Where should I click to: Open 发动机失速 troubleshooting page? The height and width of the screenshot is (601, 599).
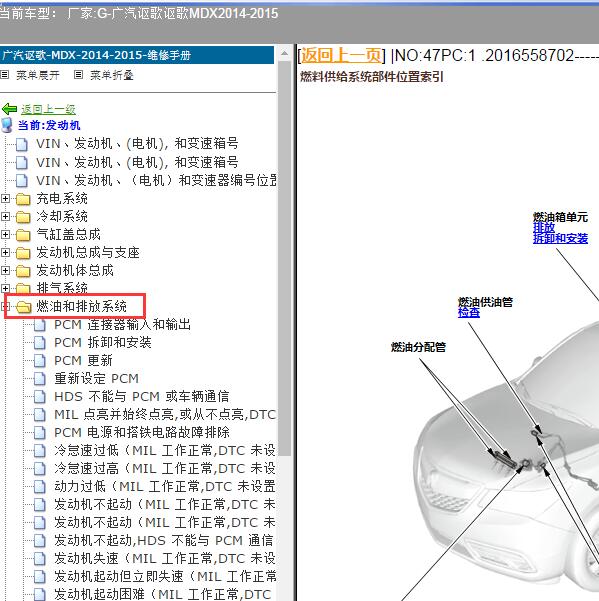[165, 559]
